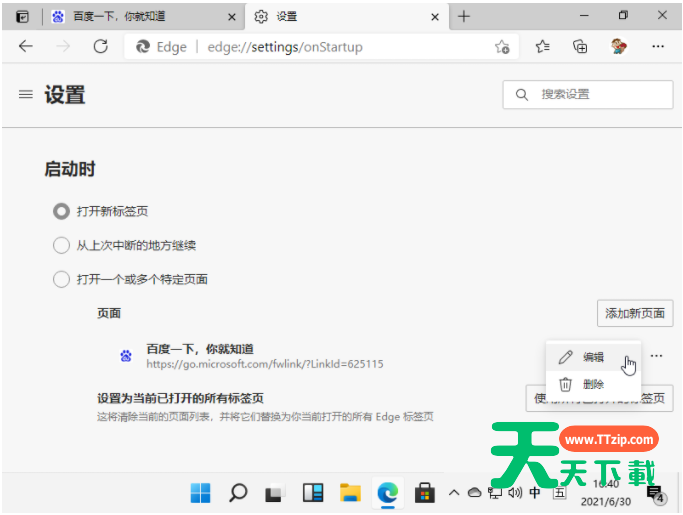The width and height of the screenshot is (683, 515).
Task: Open the settings hamburger menu icon
Action: click(x=26, y=95)
